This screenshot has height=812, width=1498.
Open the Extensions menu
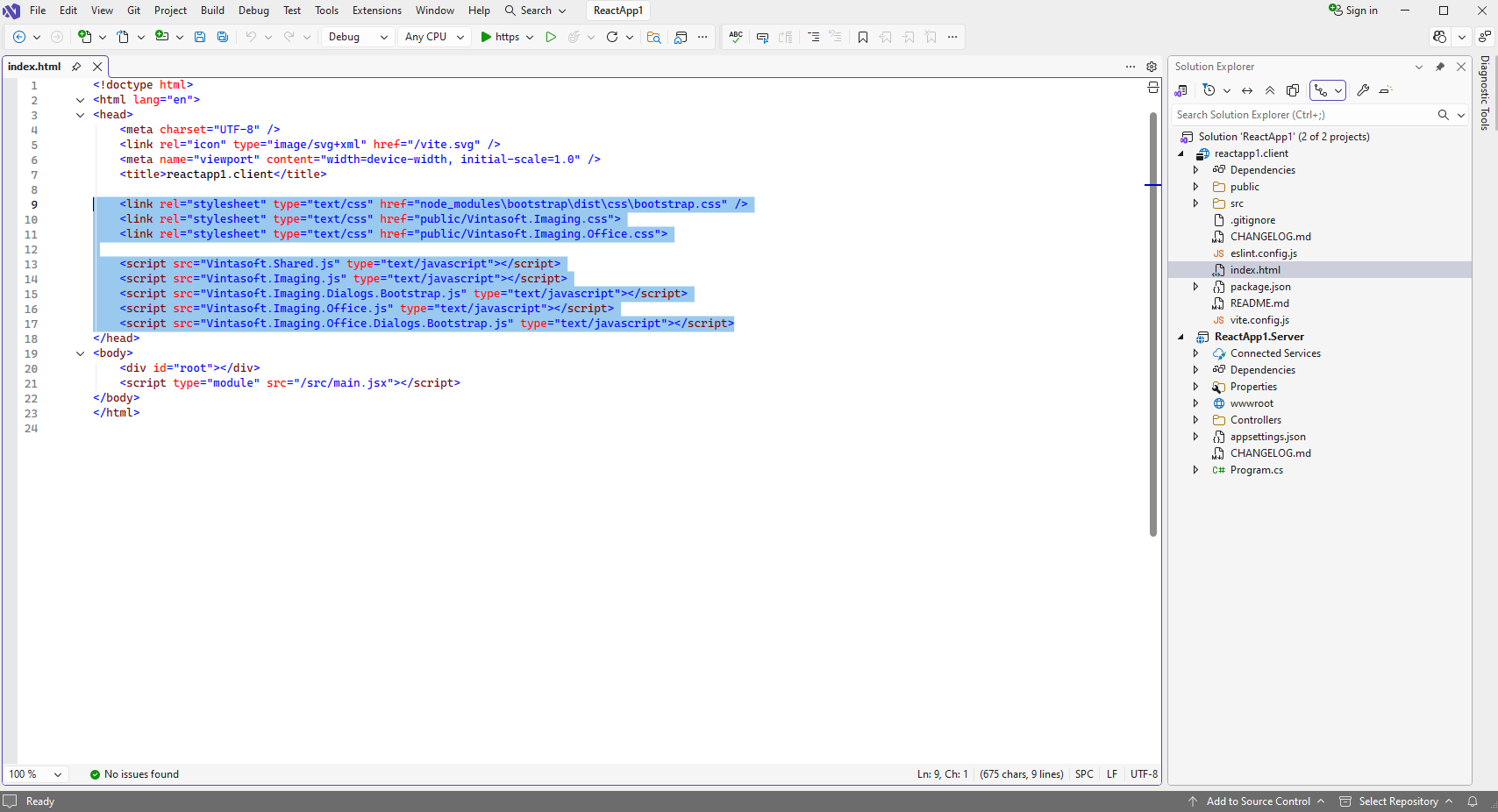point(376,11)
